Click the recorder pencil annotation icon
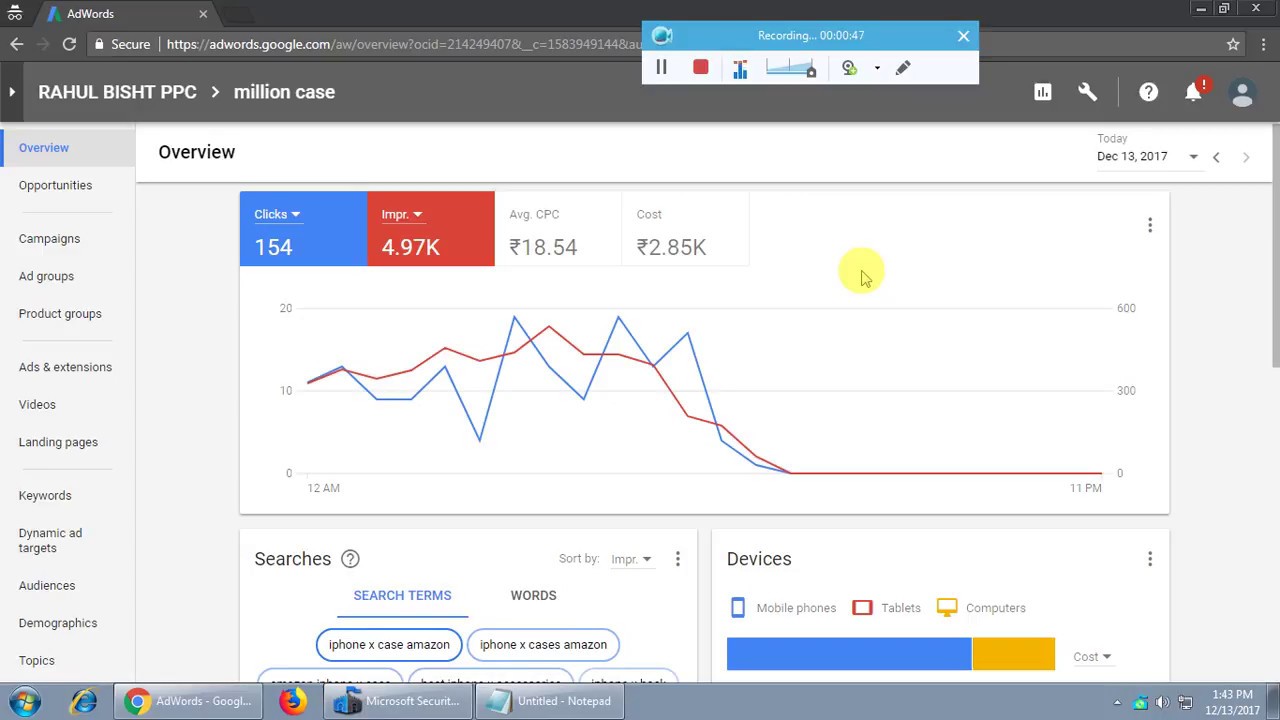The image size is (1280, 720). coord(903,67)
